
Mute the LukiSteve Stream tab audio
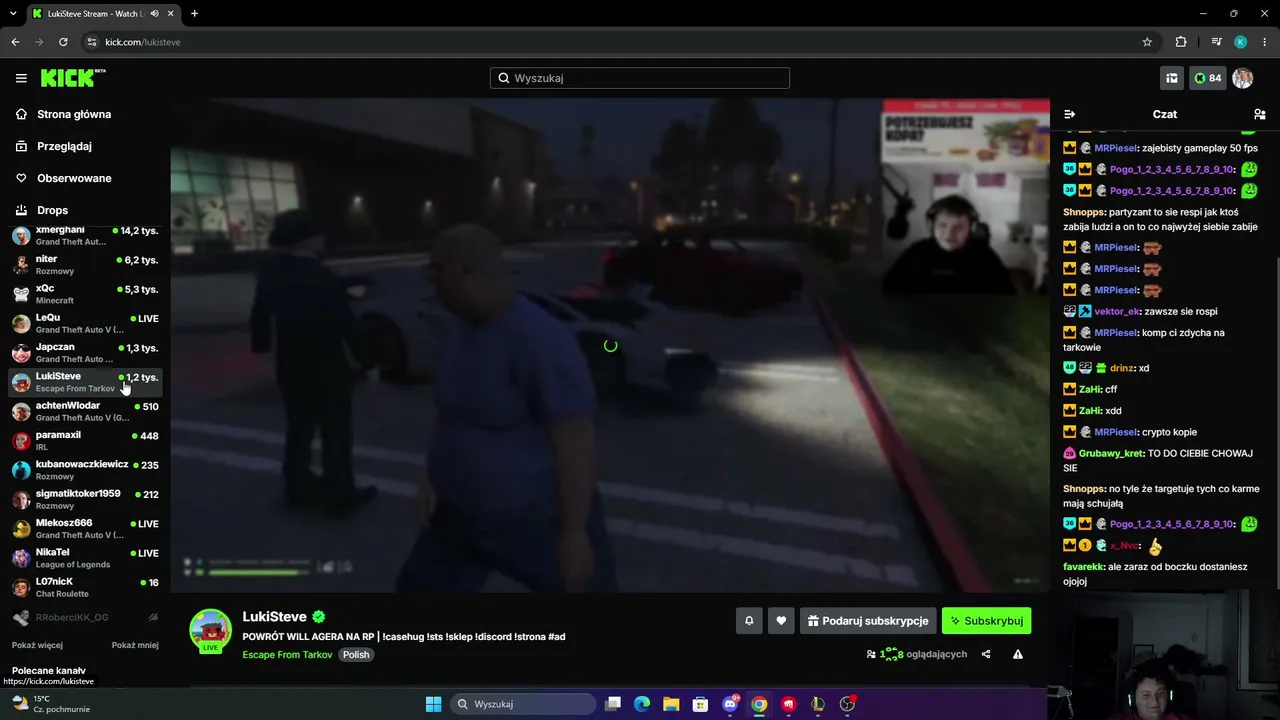154,14
